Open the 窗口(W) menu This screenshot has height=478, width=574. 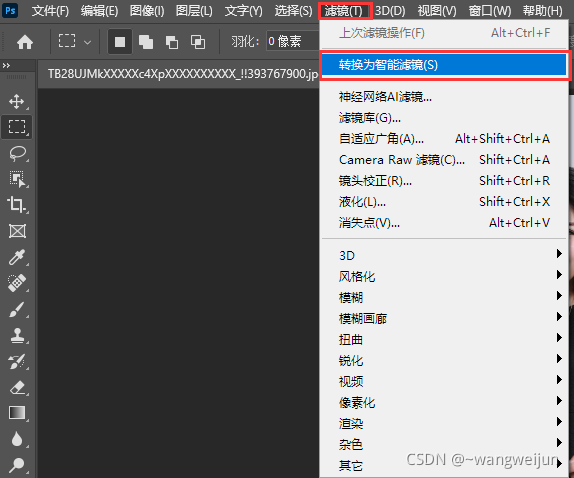point(490,11)
